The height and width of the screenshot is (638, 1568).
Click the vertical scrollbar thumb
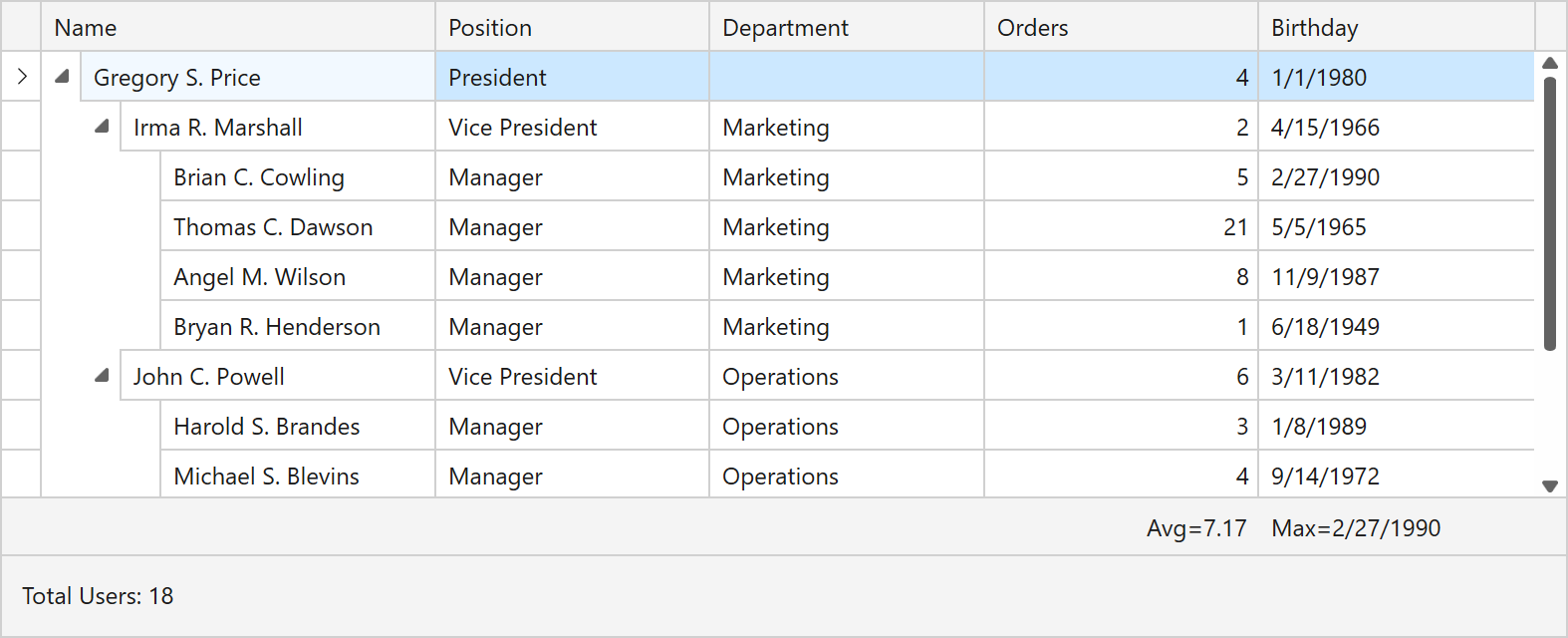pos(1549,213)
